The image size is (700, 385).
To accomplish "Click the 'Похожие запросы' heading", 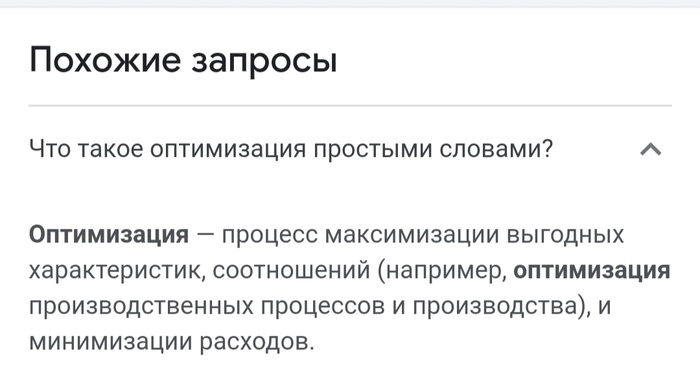I will point(183,60).
